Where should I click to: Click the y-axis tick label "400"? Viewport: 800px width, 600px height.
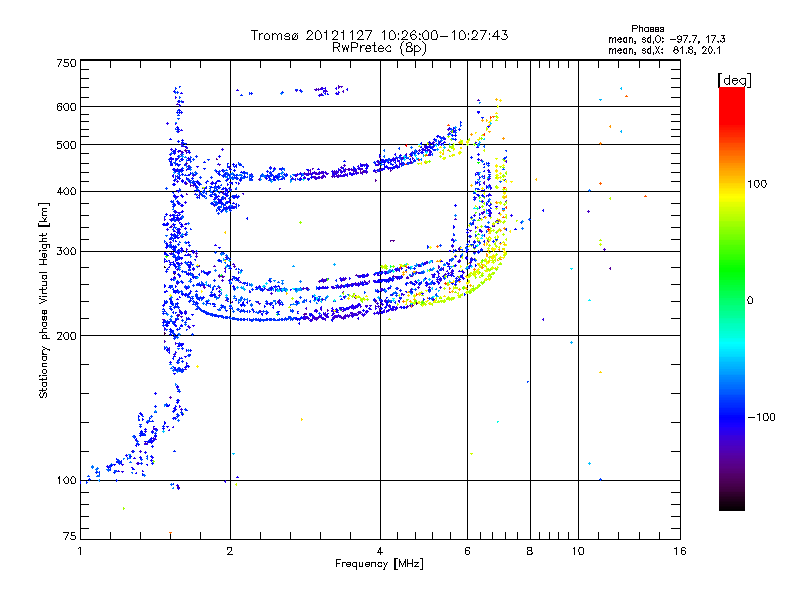click(x=67, y=192)
